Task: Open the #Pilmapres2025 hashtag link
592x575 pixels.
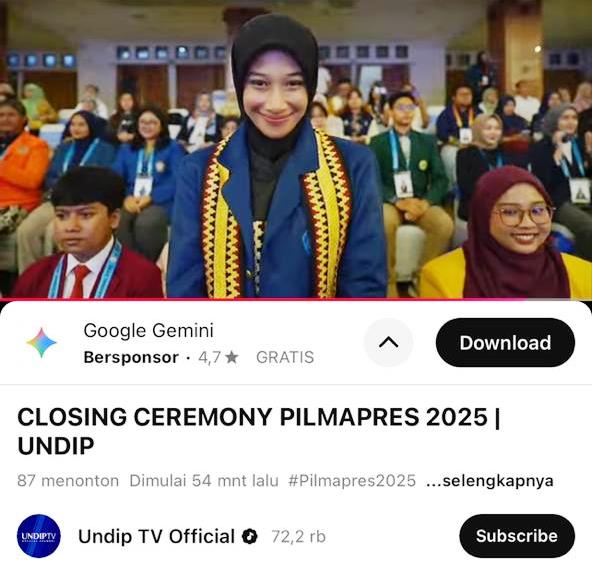Action: click(352, 481)
